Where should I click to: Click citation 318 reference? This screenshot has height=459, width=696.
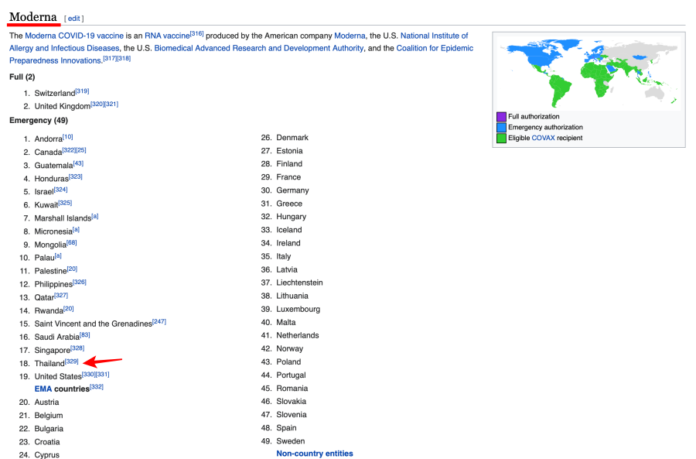124,58
